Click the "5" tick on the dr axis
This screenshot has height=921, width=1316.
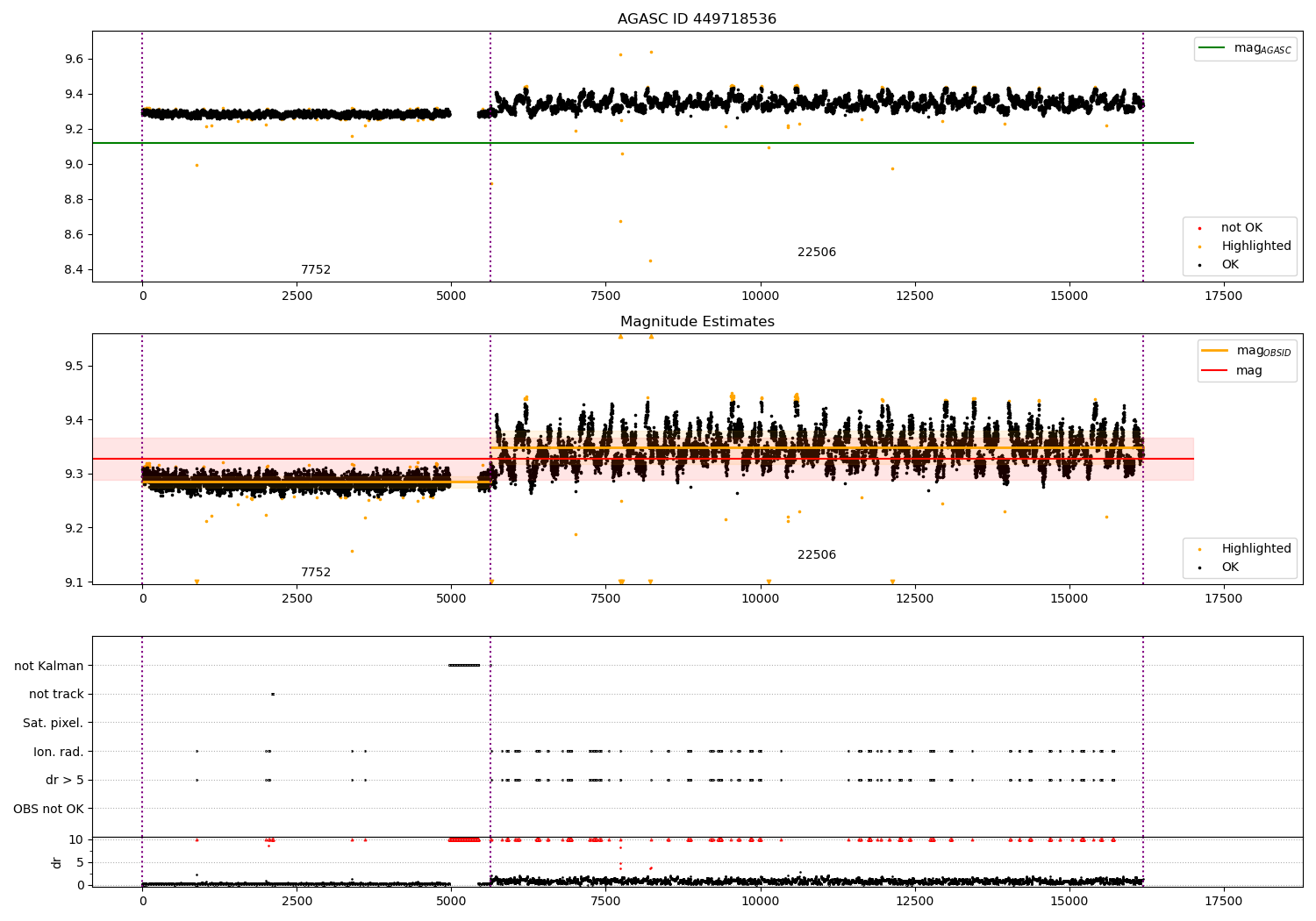[81, 863]
